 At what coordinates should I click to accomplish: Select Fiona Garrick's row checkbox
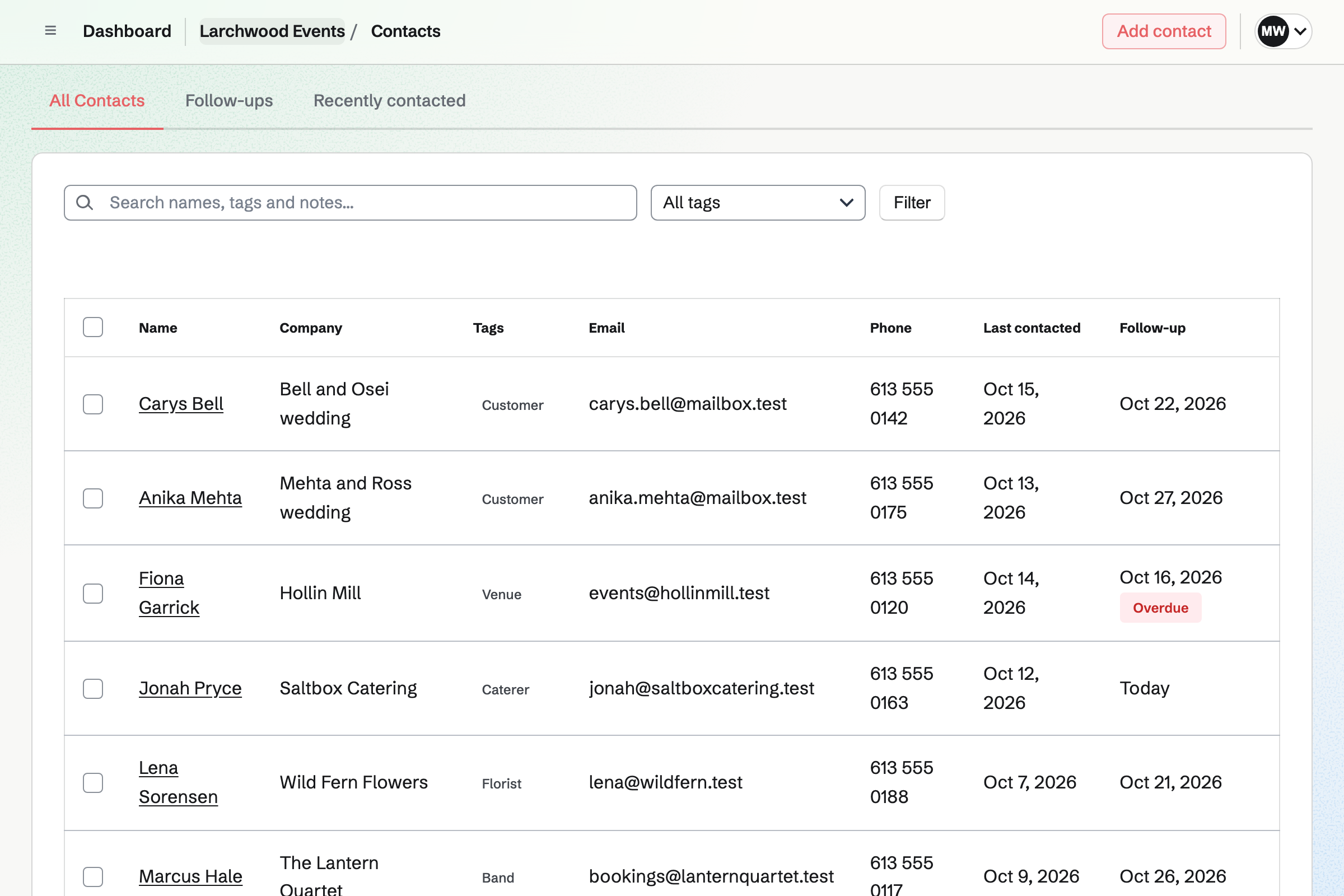coord(92,593)
